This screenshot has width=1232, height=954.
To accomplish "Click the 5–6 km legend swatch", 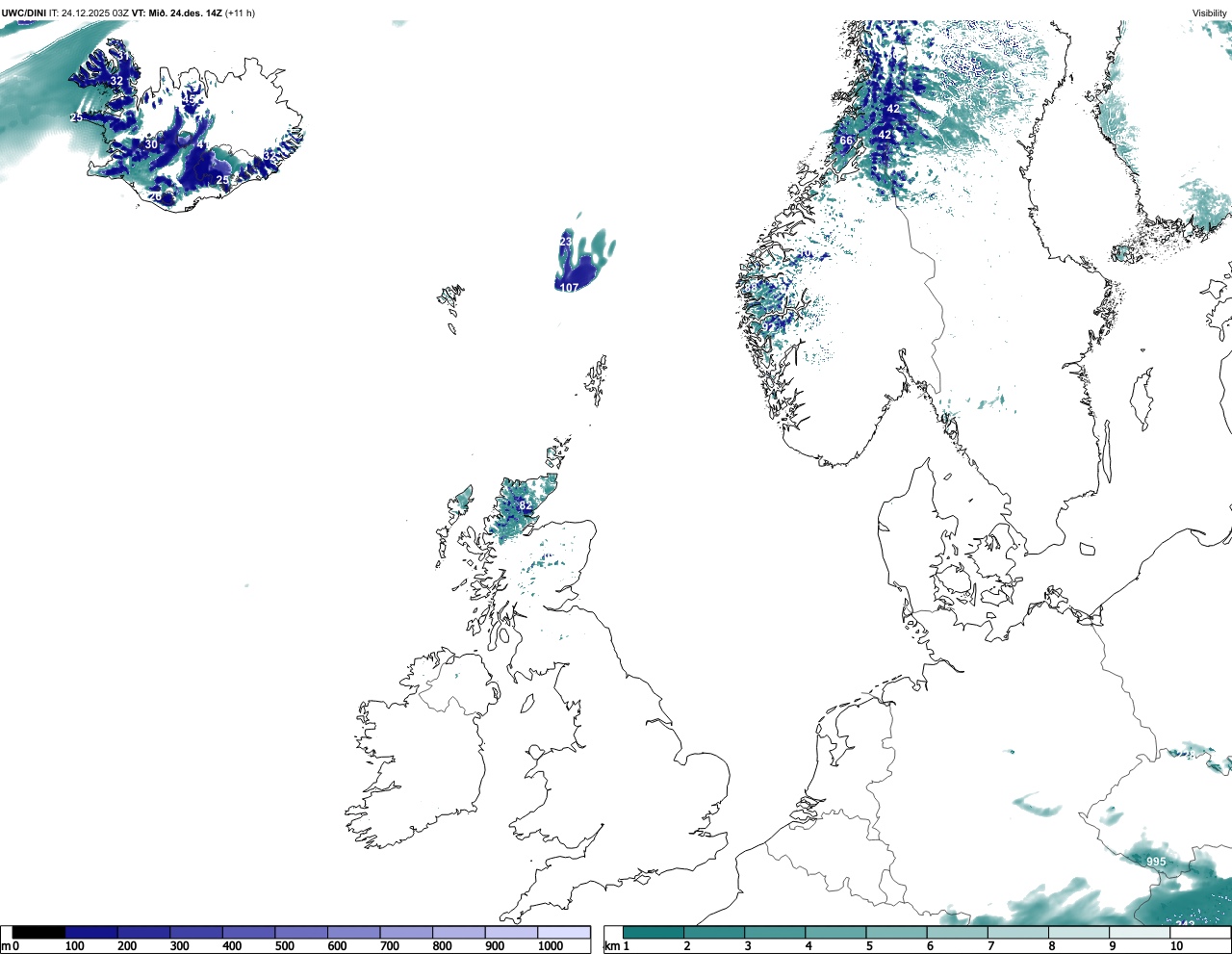I will coord(896,932).
